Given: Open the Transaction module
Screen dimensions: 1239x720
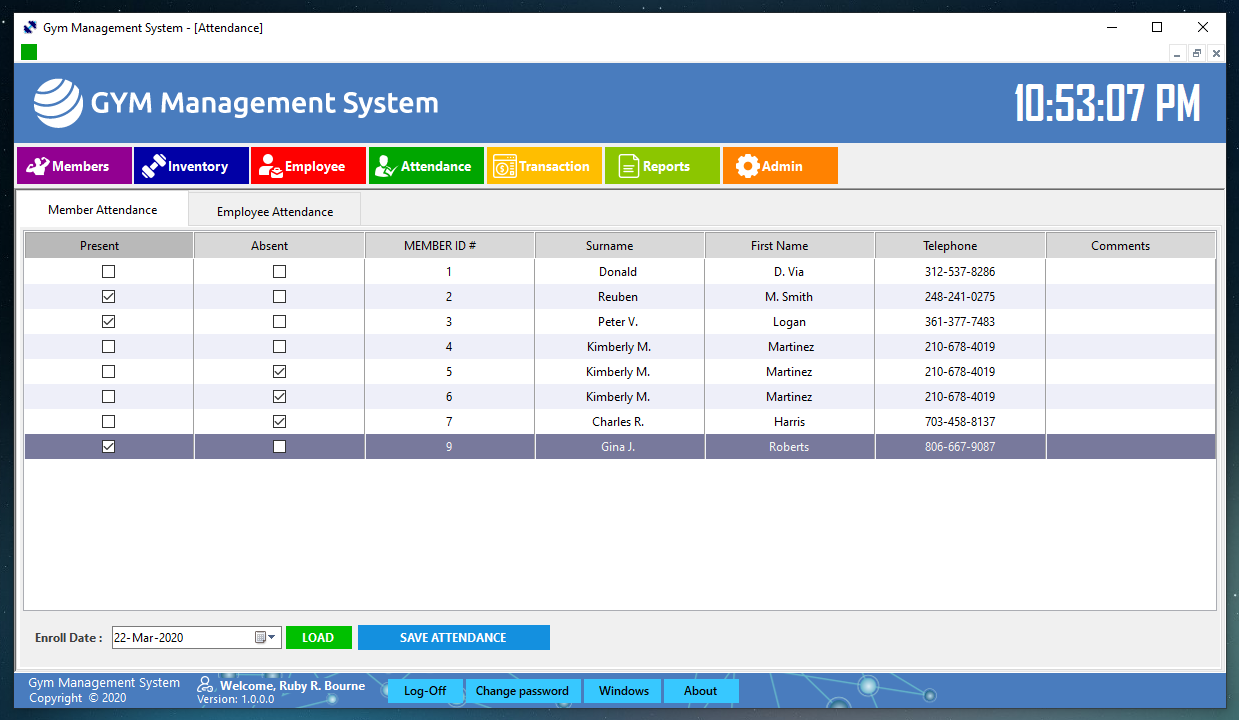Looking at the screenshot, I should [545, 167].
